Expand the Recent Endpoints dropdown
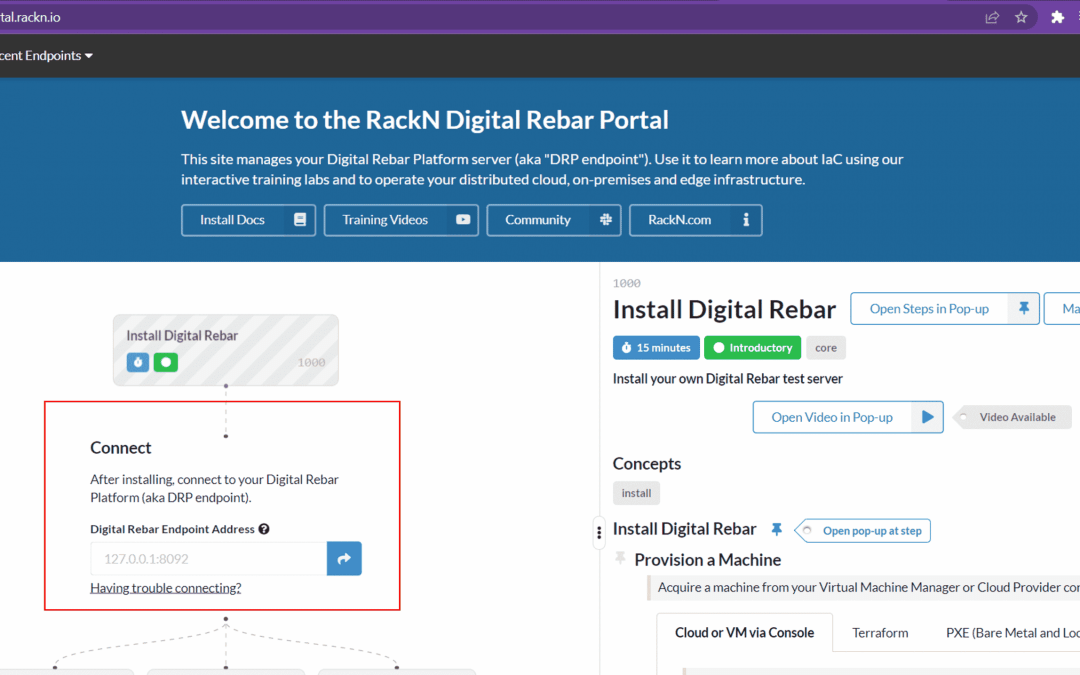Image resolution: width=1080 pixels, height=675 pixels. pos(46,55)
